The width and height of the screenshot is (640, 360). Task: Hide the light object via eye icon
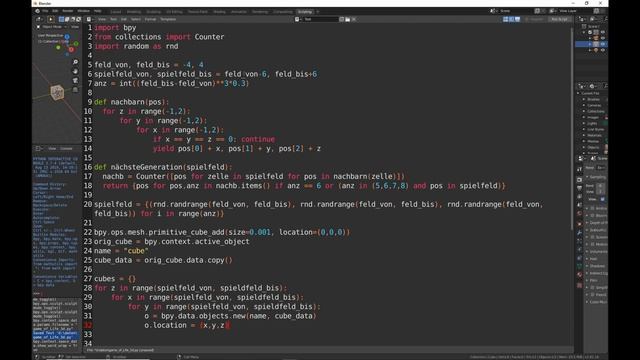603,50
